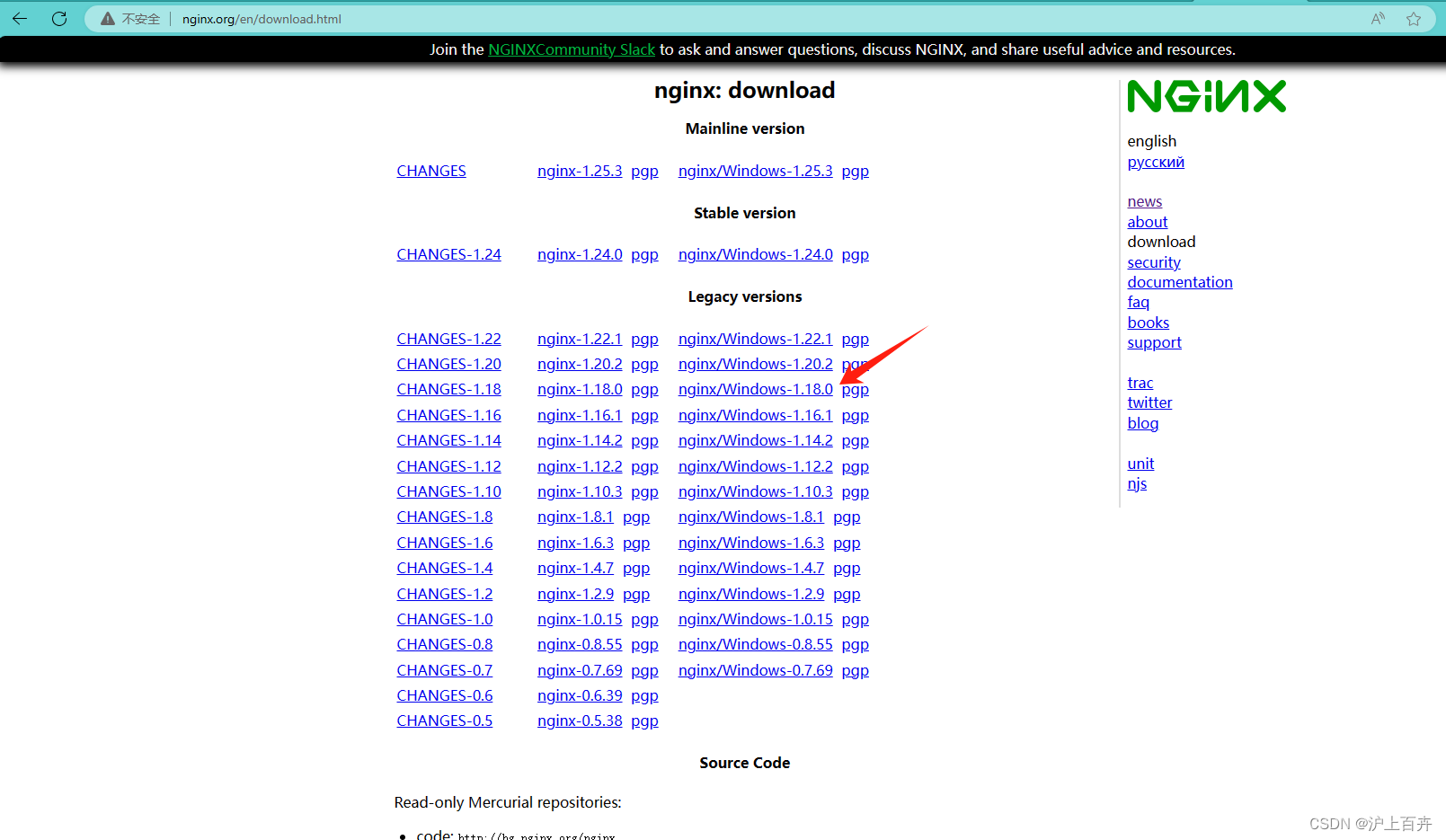Download nginx-1.16.1
This screenshot has height=840, width=1446.
click(x=580, y=415)
